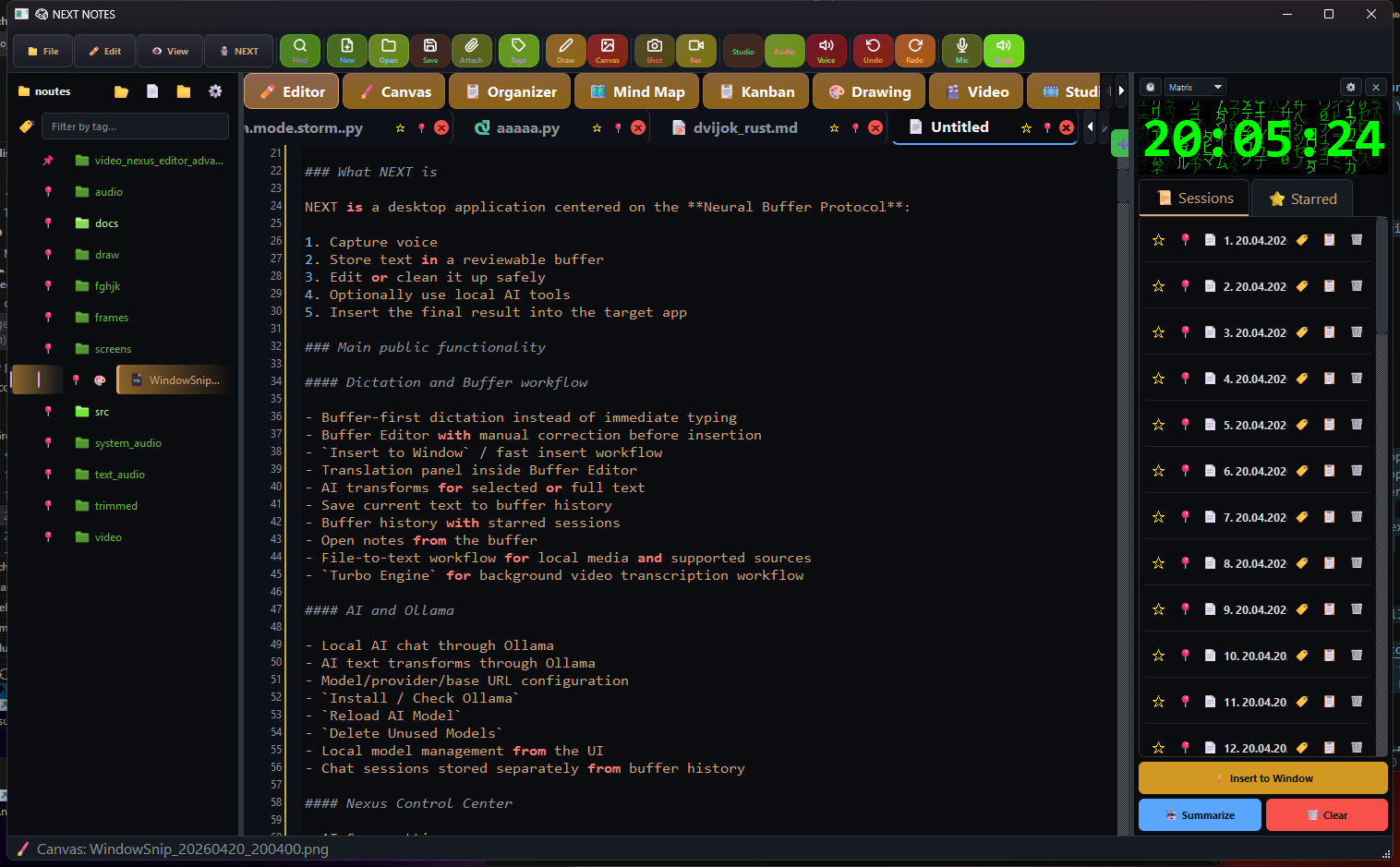Viewport: 1400px width, 867px height.
Task: Show previous file tabs with left arrow
Action: click(1090, 126)
